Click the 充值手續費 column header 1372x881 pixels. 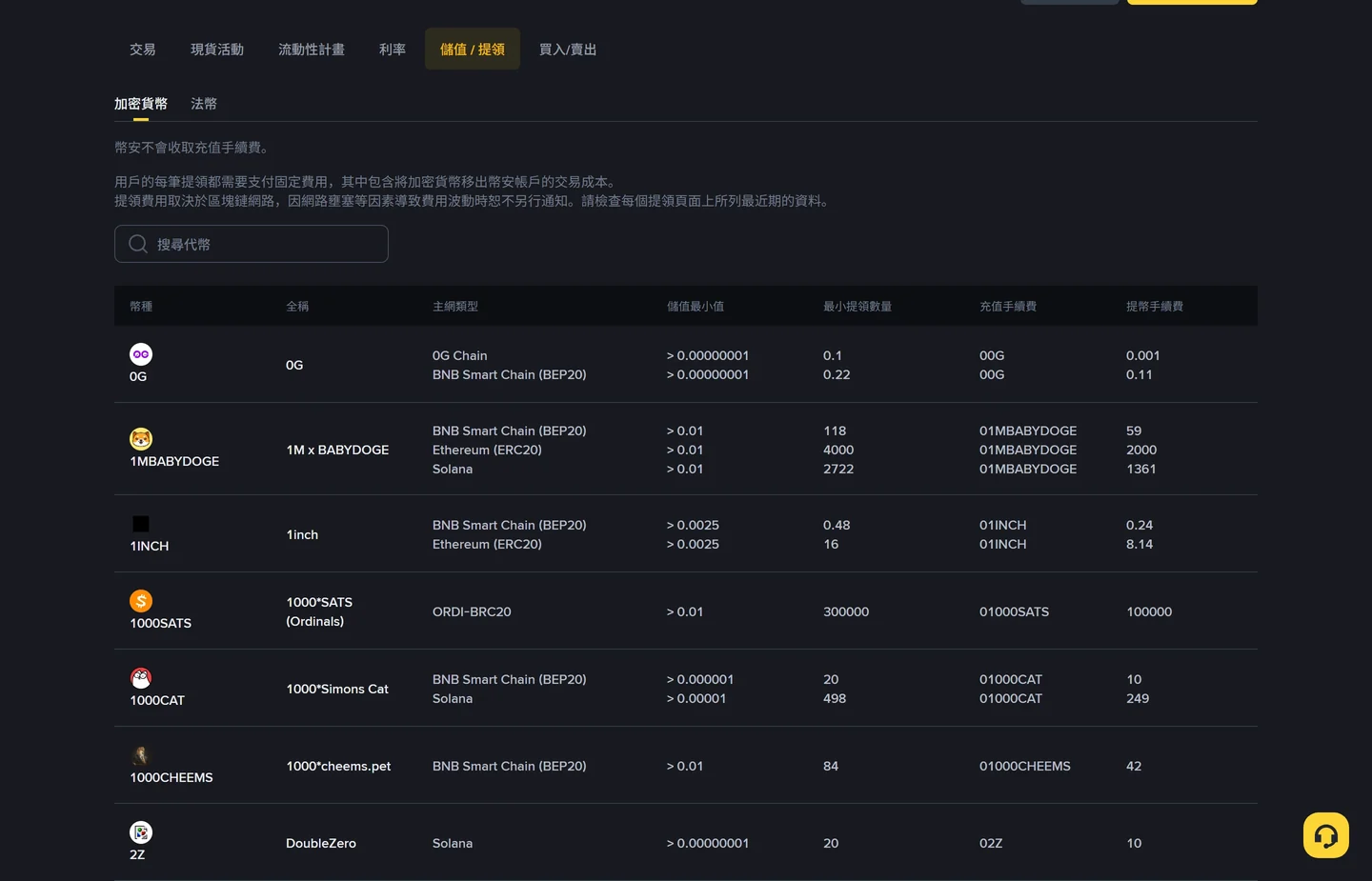(x=1008, y=307)
